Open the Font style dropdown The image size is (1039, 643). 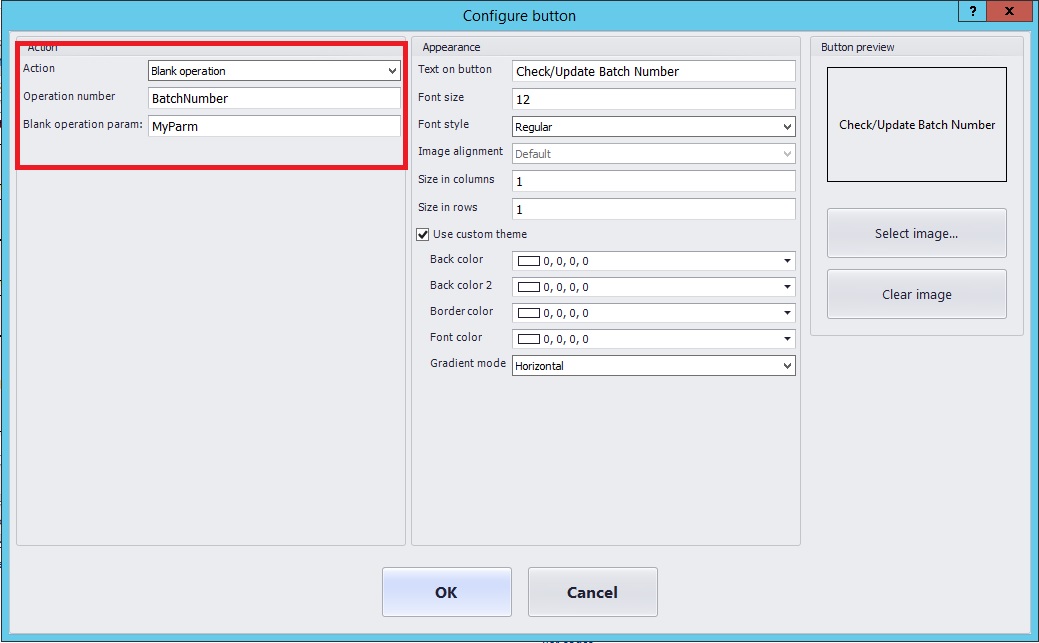pyautogui.click(x=788, y=127)
